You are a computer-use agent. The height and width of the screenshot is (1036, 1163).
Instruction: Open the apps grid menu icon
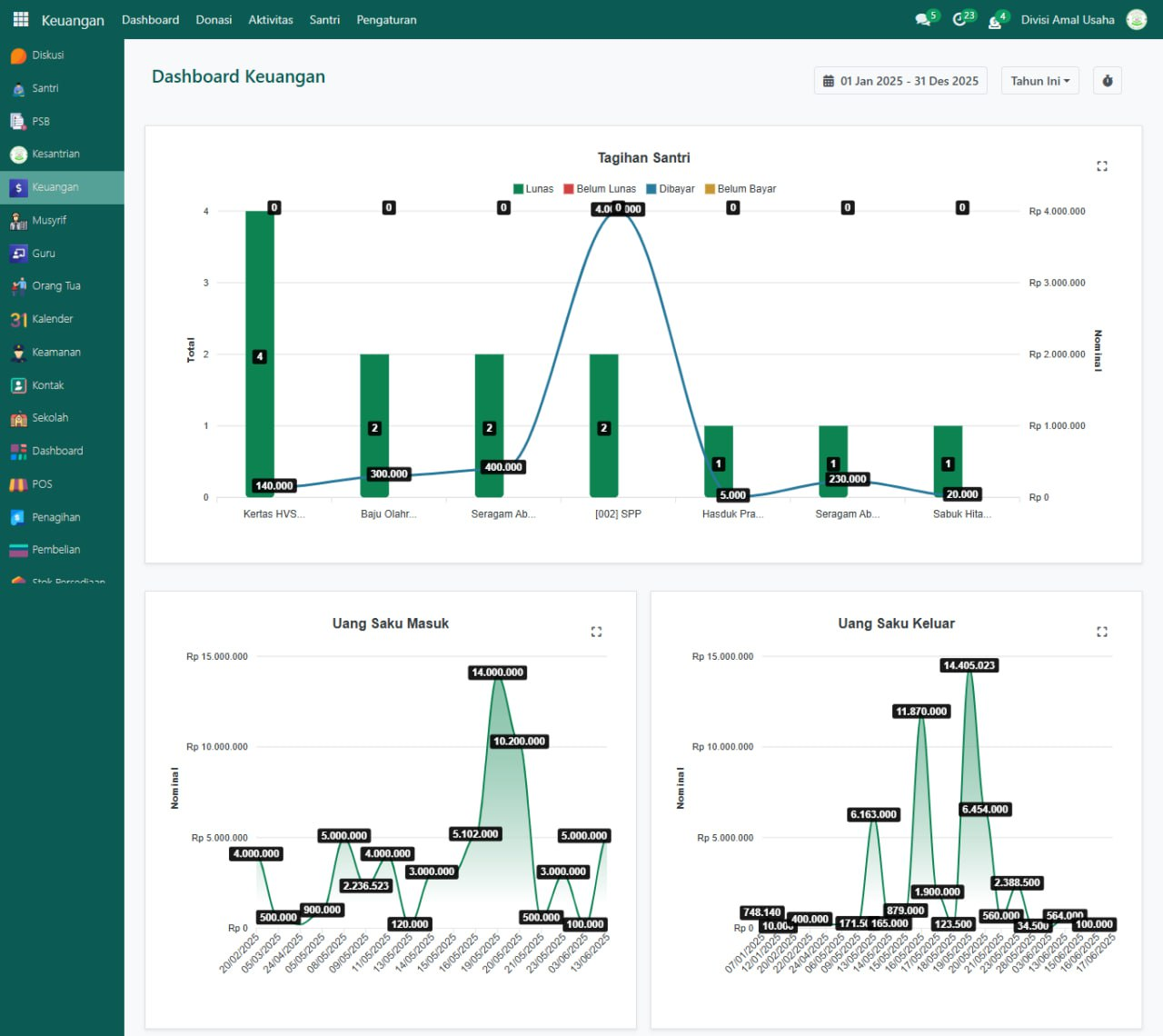pos(20,19)
